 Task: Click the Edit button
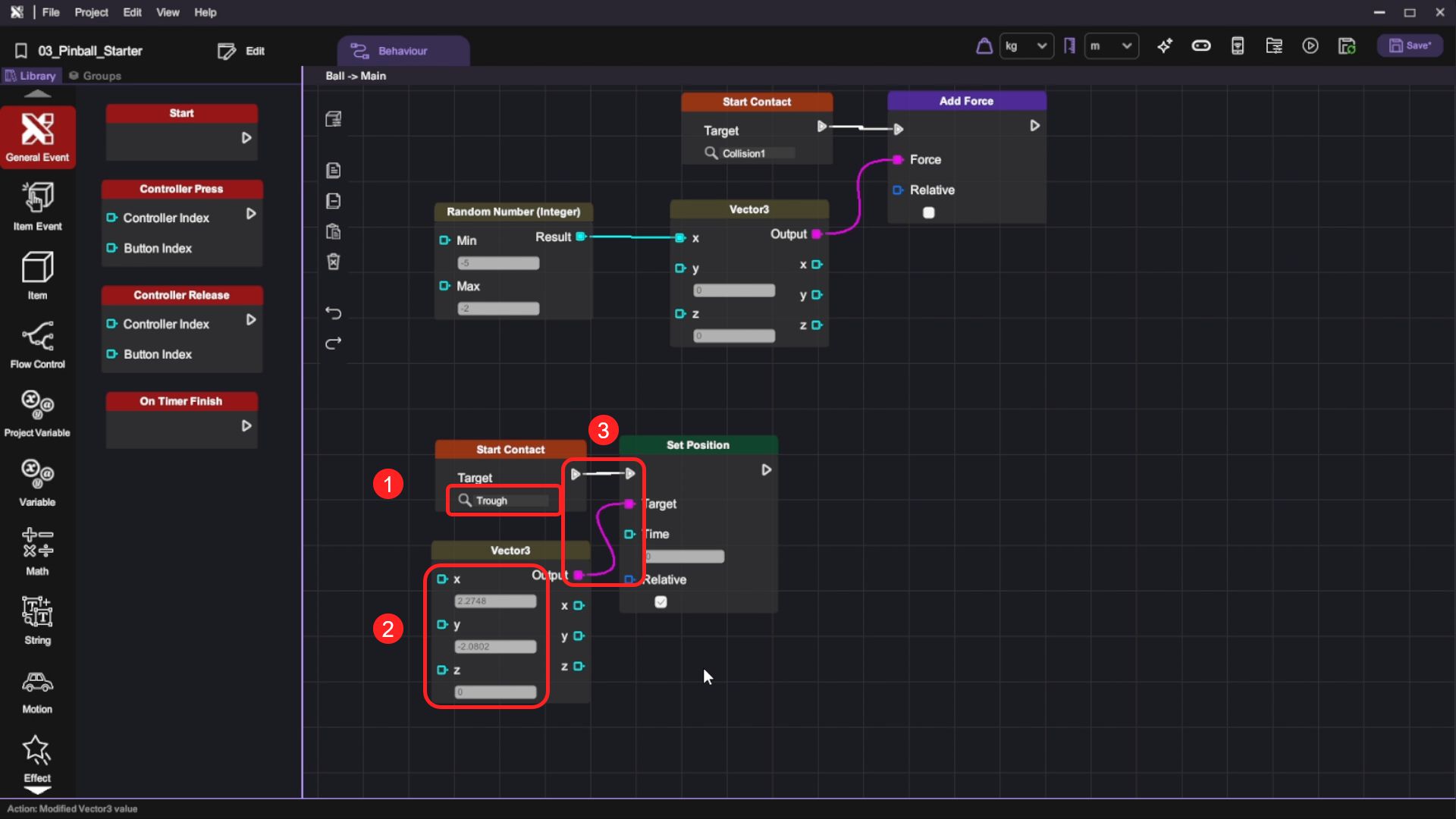tap(241, 51)
